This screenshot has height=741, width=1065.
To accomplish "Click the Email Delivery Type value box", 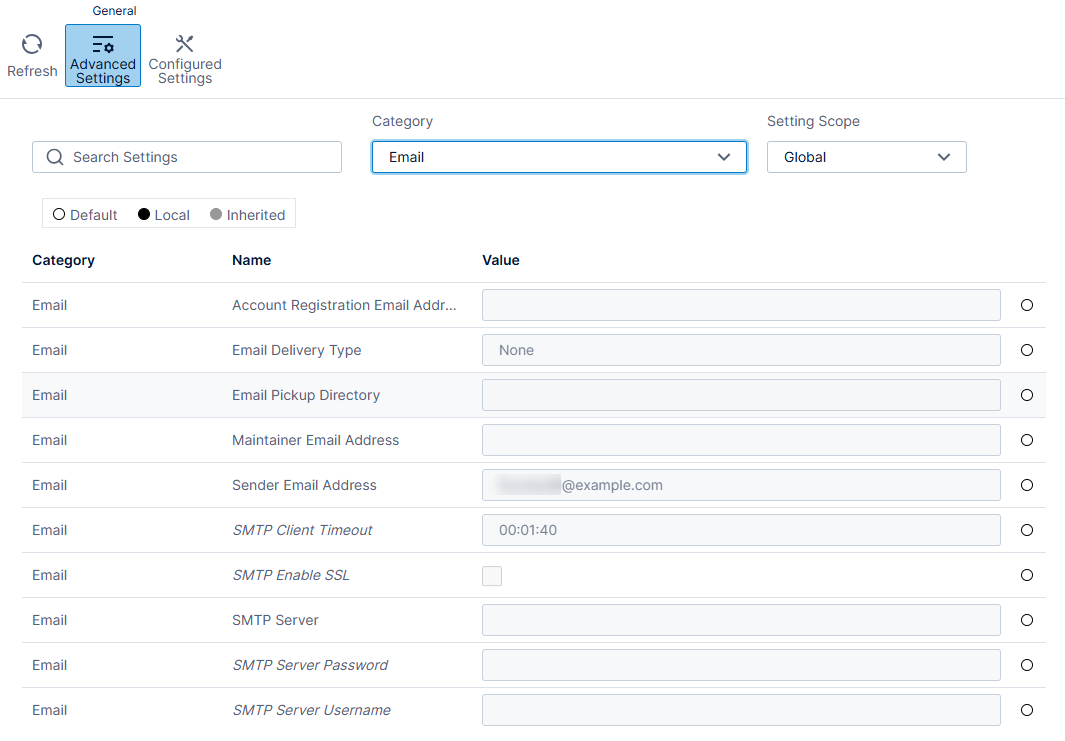I will (x=740, y=350).
